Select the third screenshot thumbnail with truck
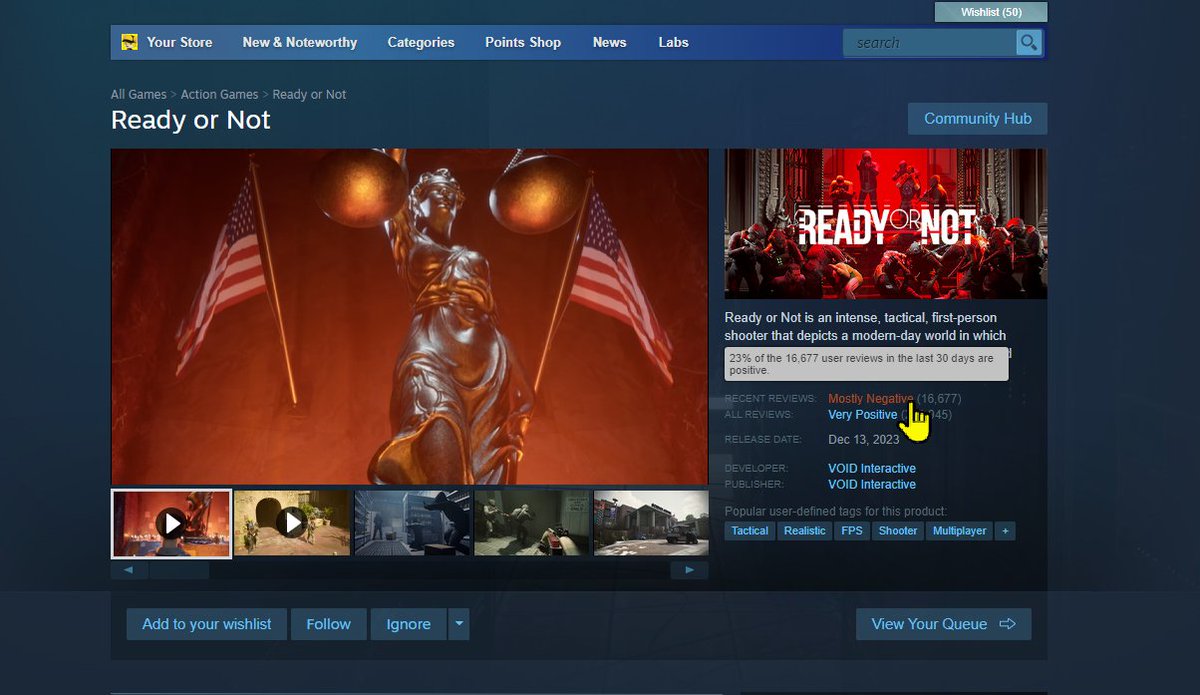 coord(412,522)
